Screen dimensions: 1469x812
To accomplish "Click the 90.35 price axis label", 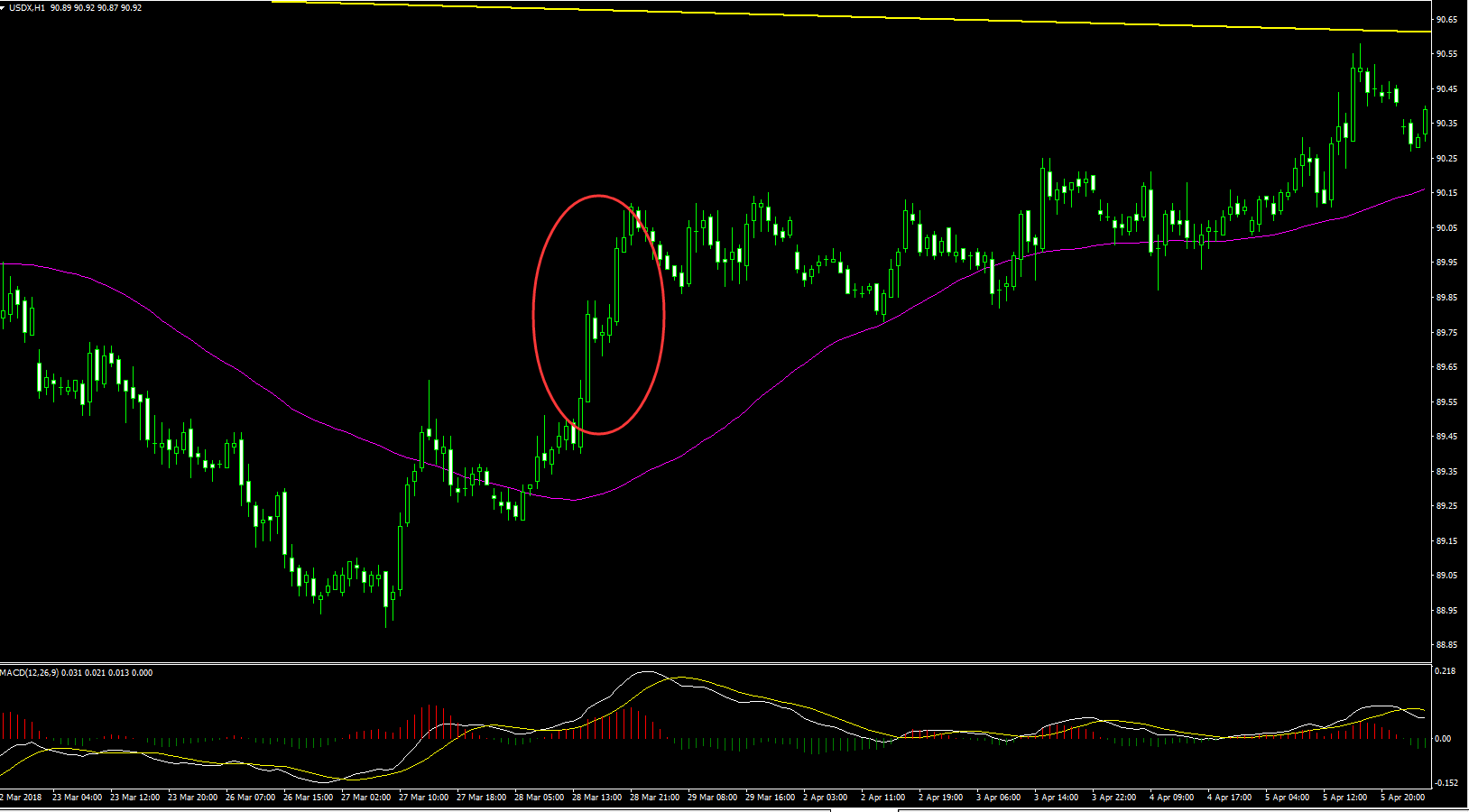I will (x=1447, y=124).
